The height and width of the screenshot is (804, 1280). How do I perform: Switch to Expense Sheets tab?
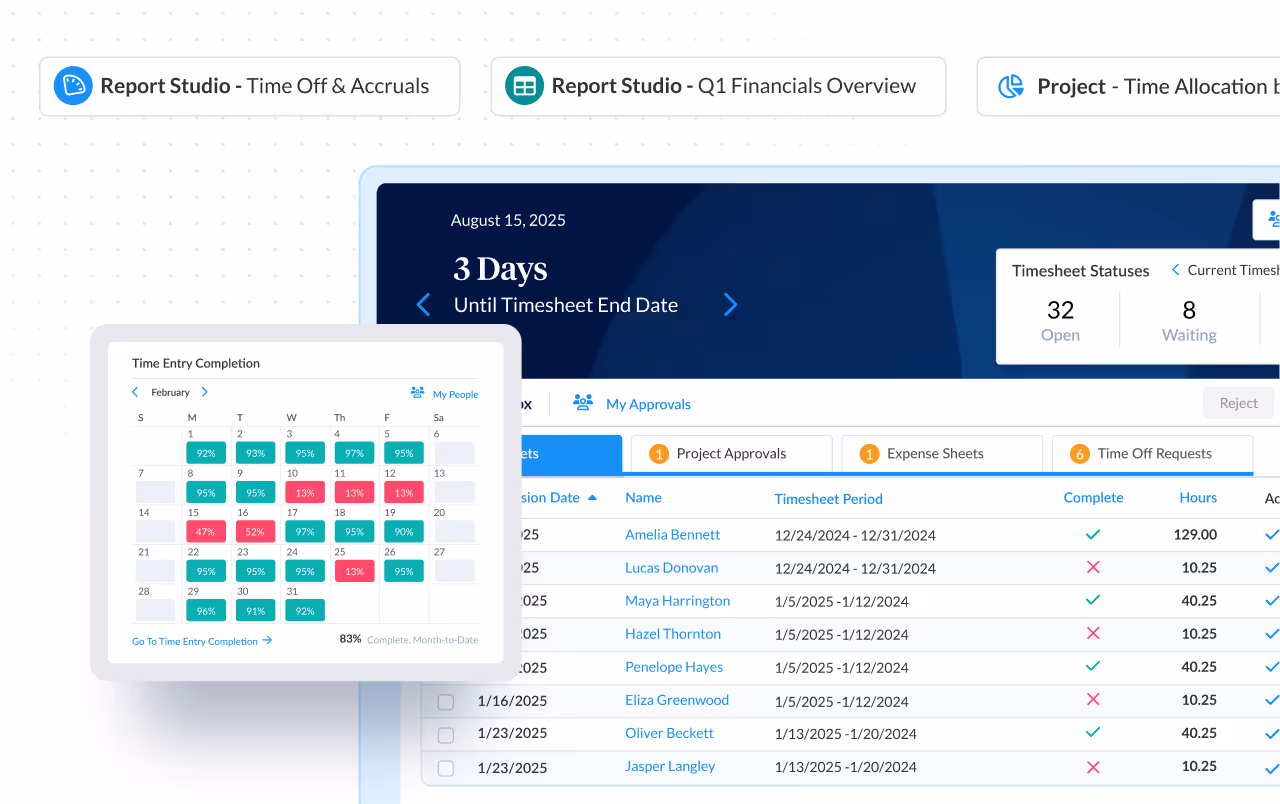click(x=941, y=454)
